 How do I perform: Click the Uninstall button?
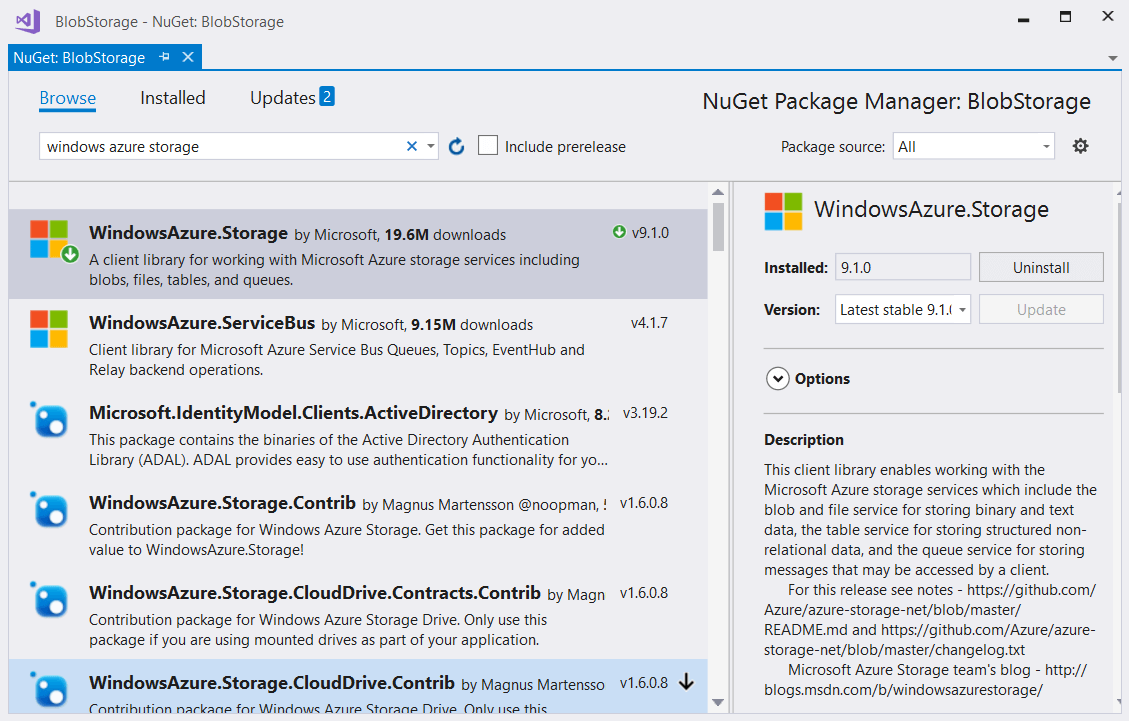point(1041,267)
